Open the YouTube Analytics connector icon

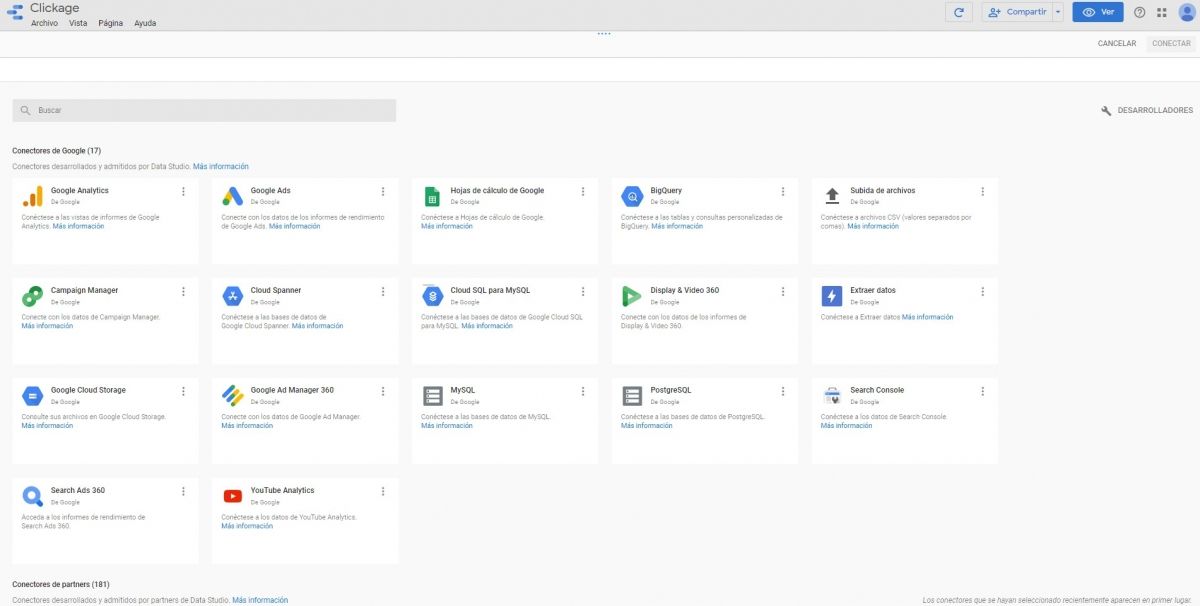pyautogui.click(x=233, y=495)
